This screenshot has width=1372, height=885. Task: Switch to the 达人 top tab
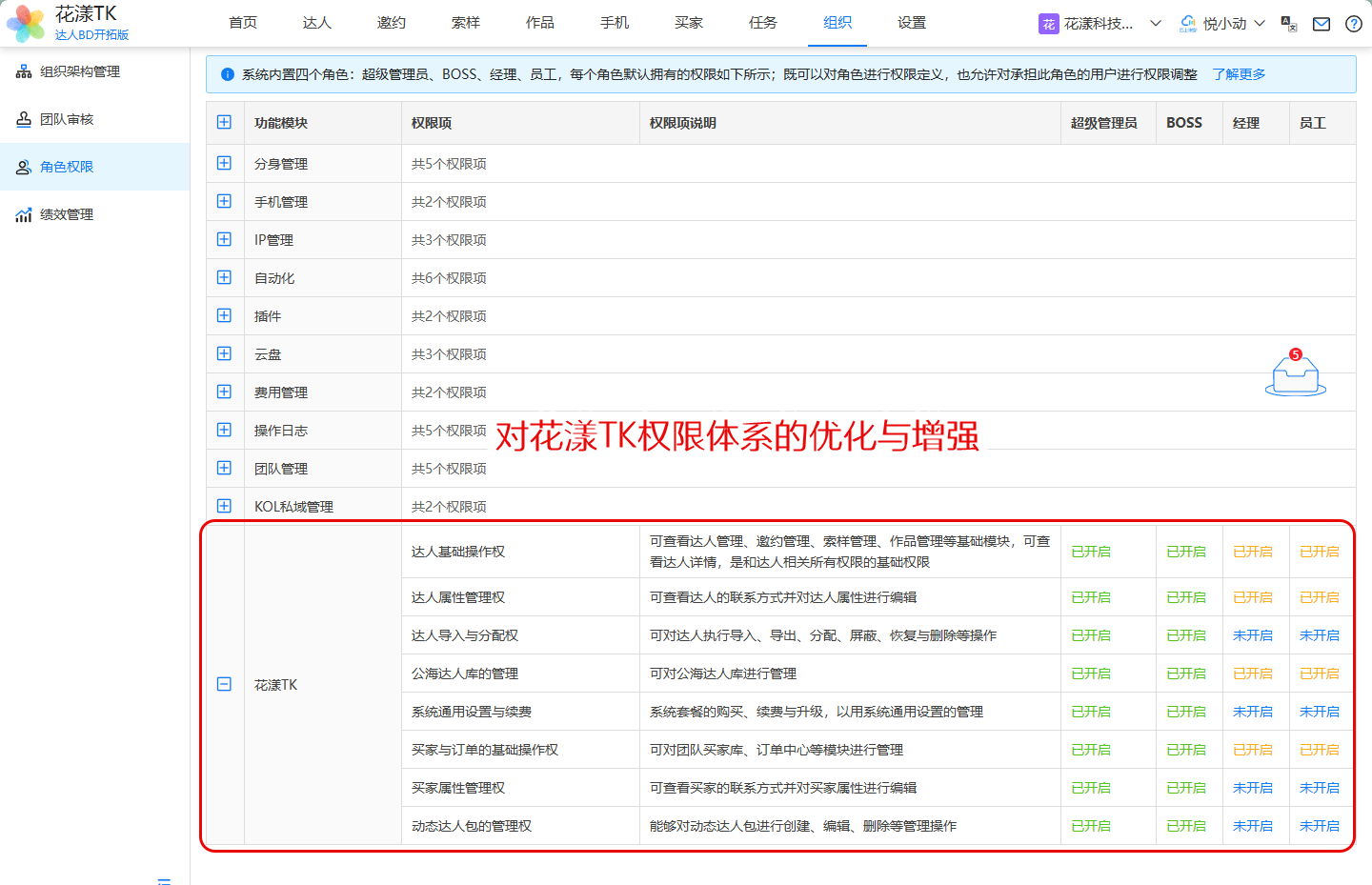(316, 23)
